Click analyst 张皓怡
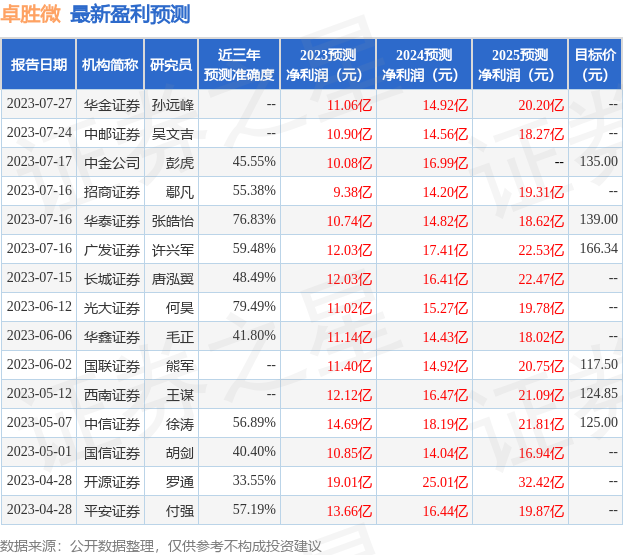The image size is (623, 555). click(173, 221)
